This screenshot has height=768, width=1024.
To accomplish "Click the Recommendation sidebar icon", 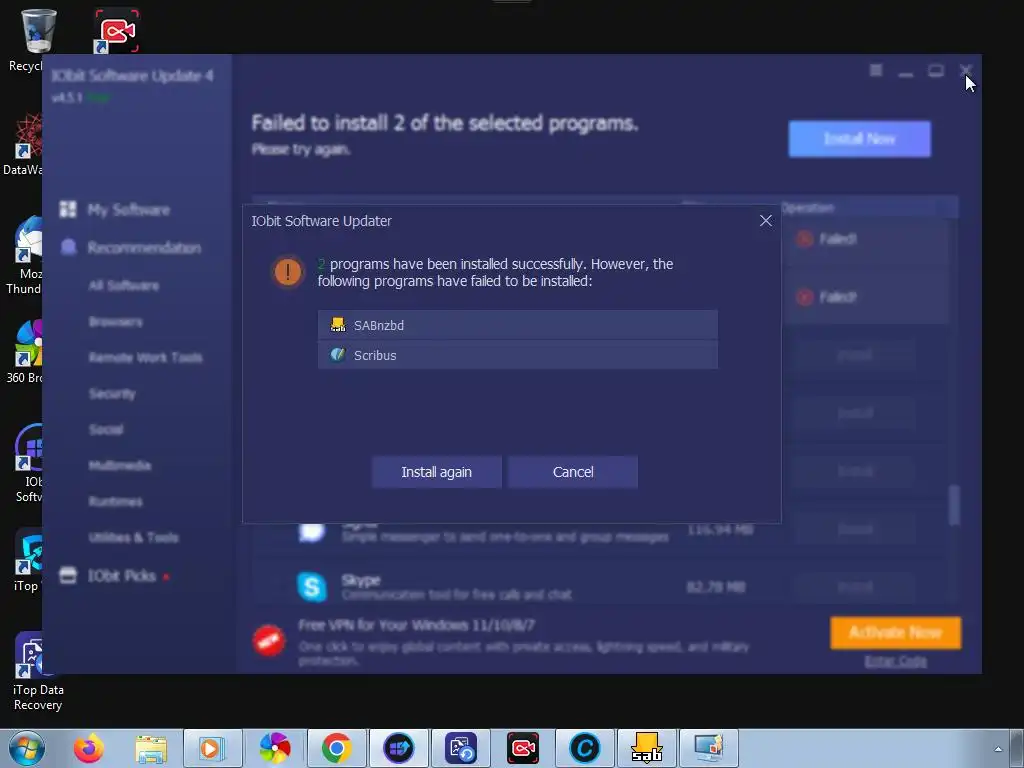I will tap(68, 247).
